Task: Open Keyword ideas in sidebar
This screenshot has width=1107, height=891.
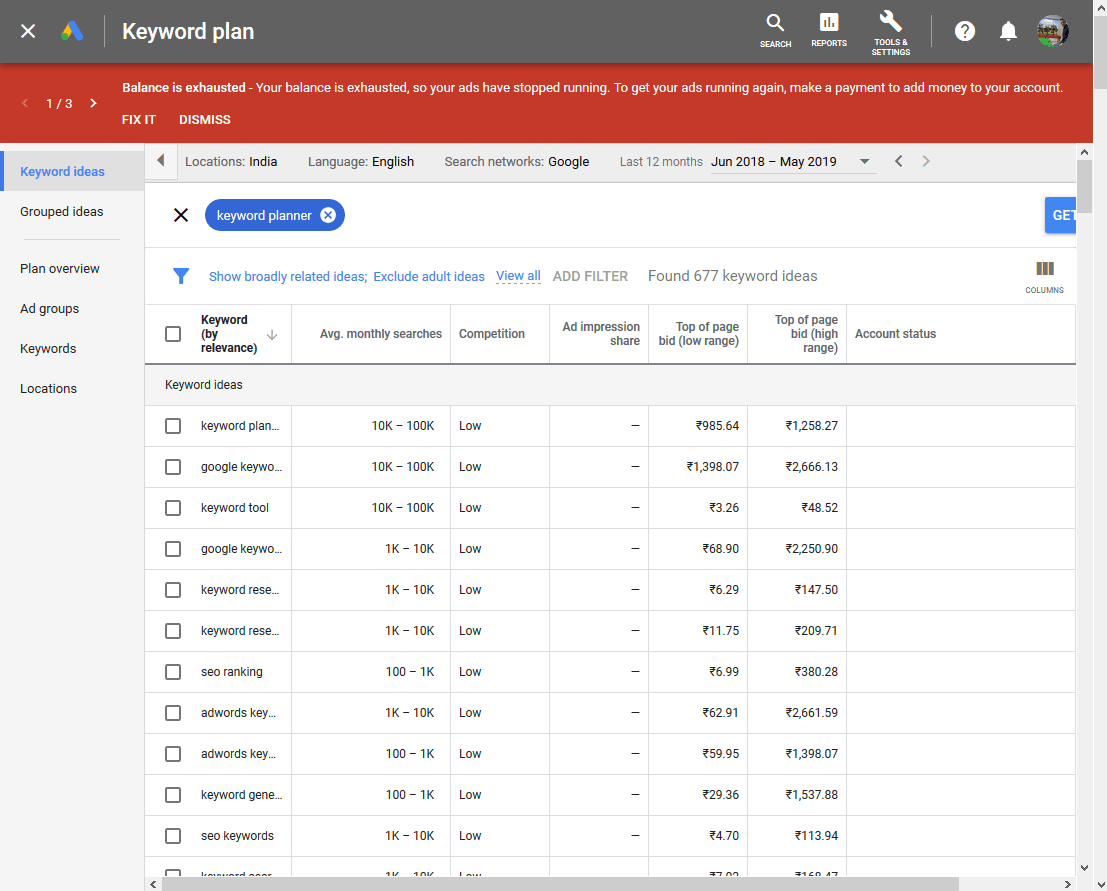Action: click(x=72, y=172)
